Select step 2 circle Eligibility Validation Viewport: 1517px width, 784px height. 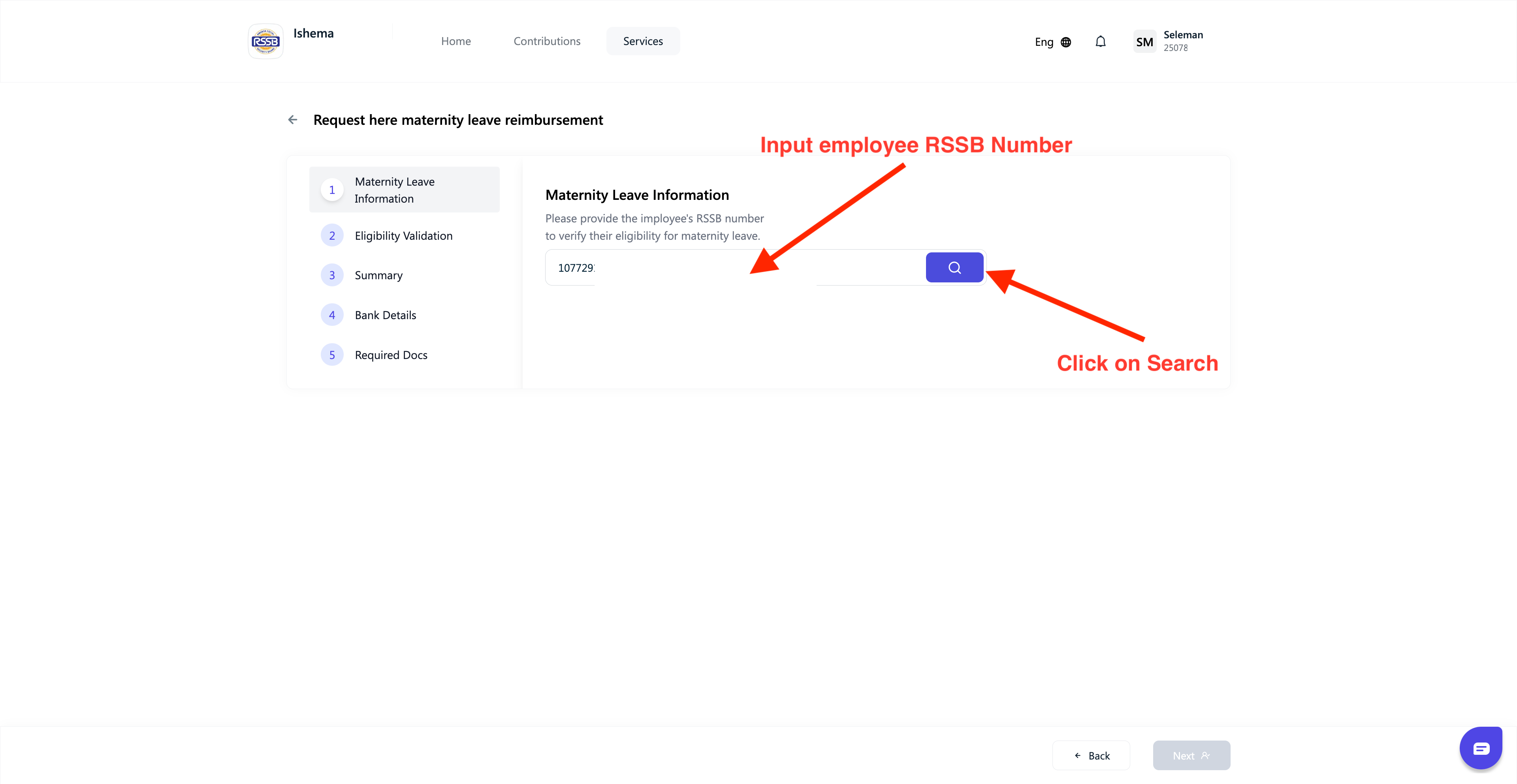point(332,235)
